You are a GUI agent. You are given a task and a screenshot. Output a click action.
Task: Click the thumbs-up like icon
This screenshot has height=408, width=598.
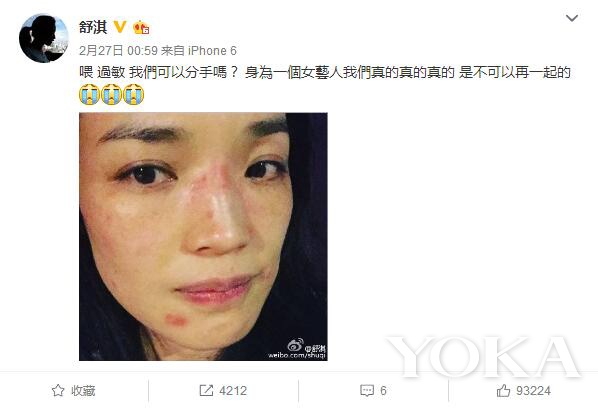pos(503,390)
